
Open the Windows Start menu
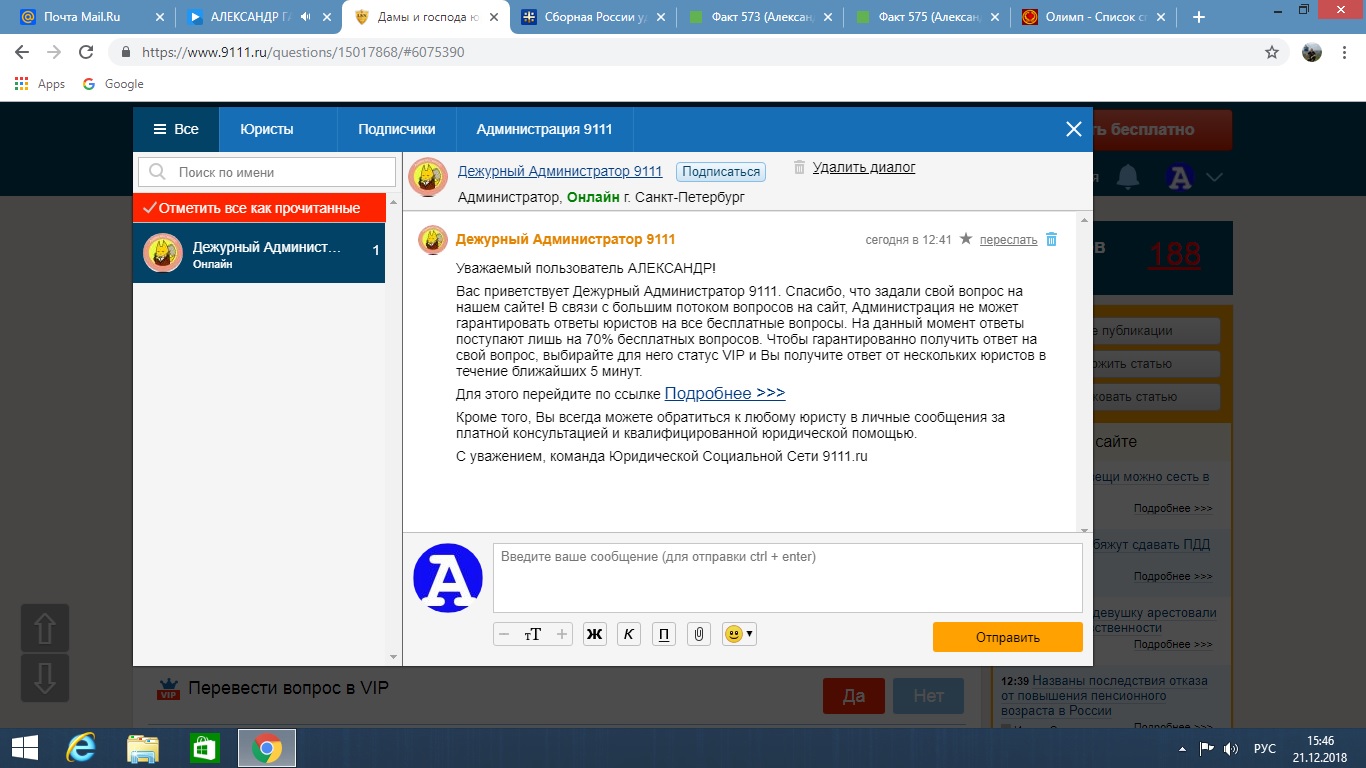pyautogui.click(x=24, y=748)
